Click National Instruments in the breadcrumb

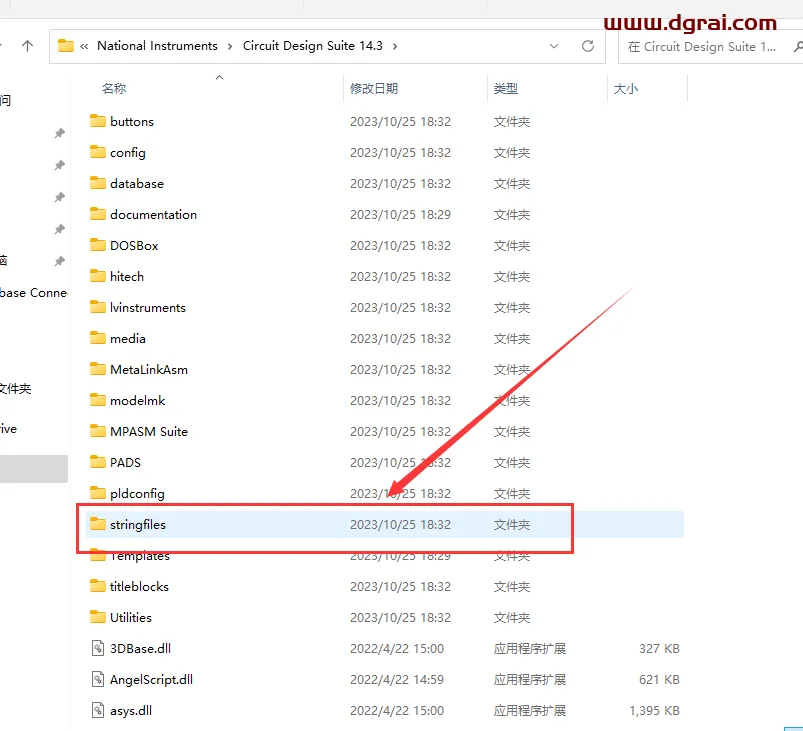pos(157,46)
